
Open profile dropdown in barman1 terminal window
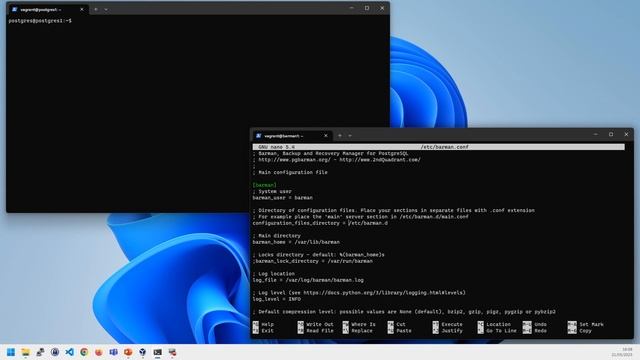click(x=350, y=136)
